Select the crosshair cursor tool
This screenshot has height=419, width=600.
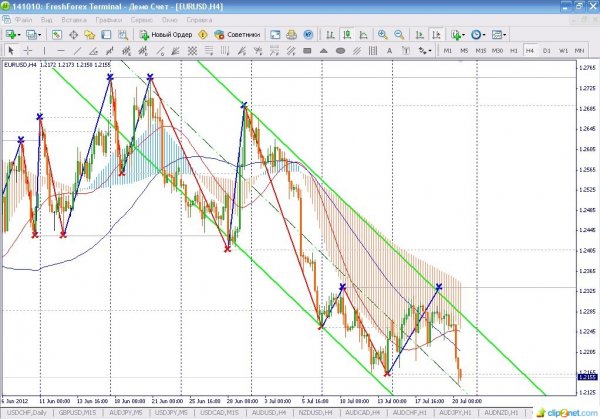click(x=29, y=50)
